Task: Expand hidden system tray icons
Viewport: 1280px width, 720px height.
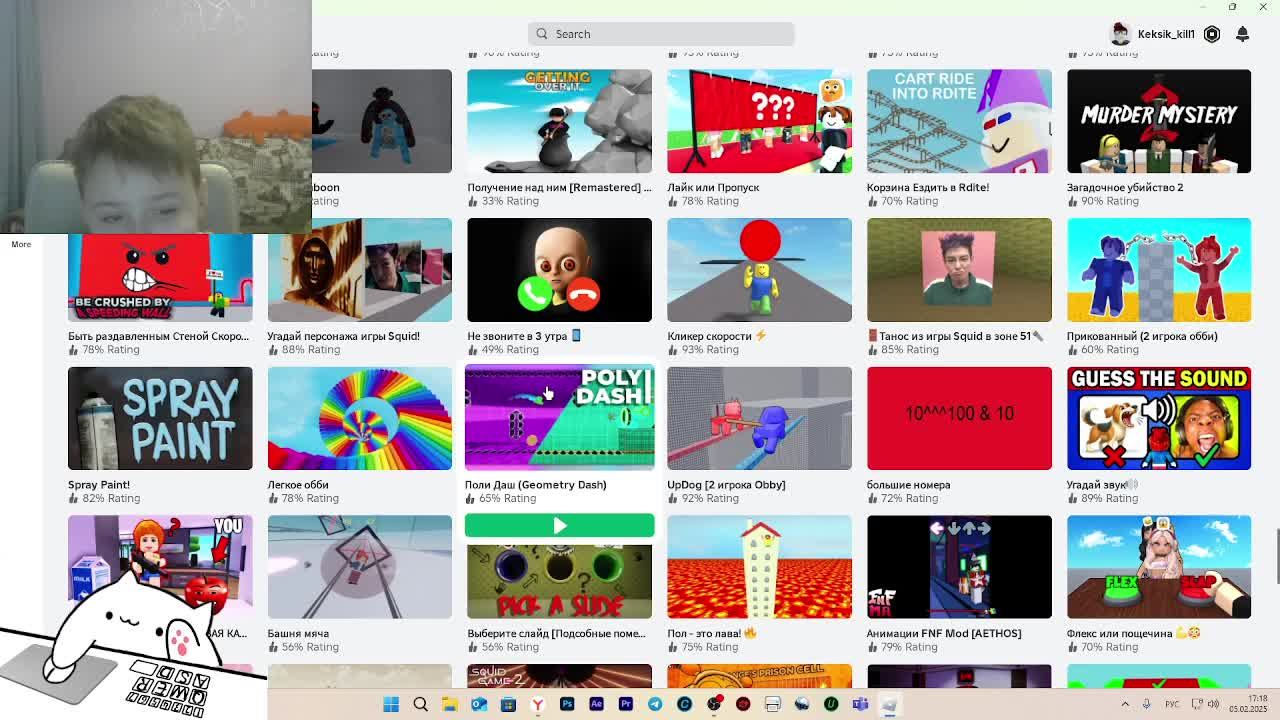Action: click(1125, 704)
